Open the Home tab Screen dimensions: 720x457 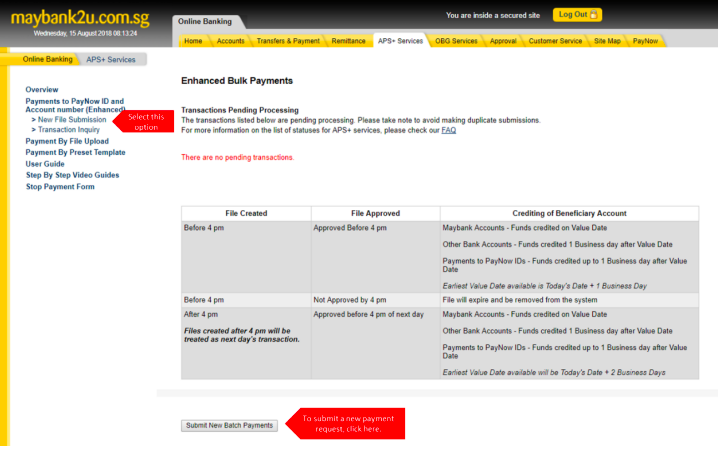tap(193, 41)
